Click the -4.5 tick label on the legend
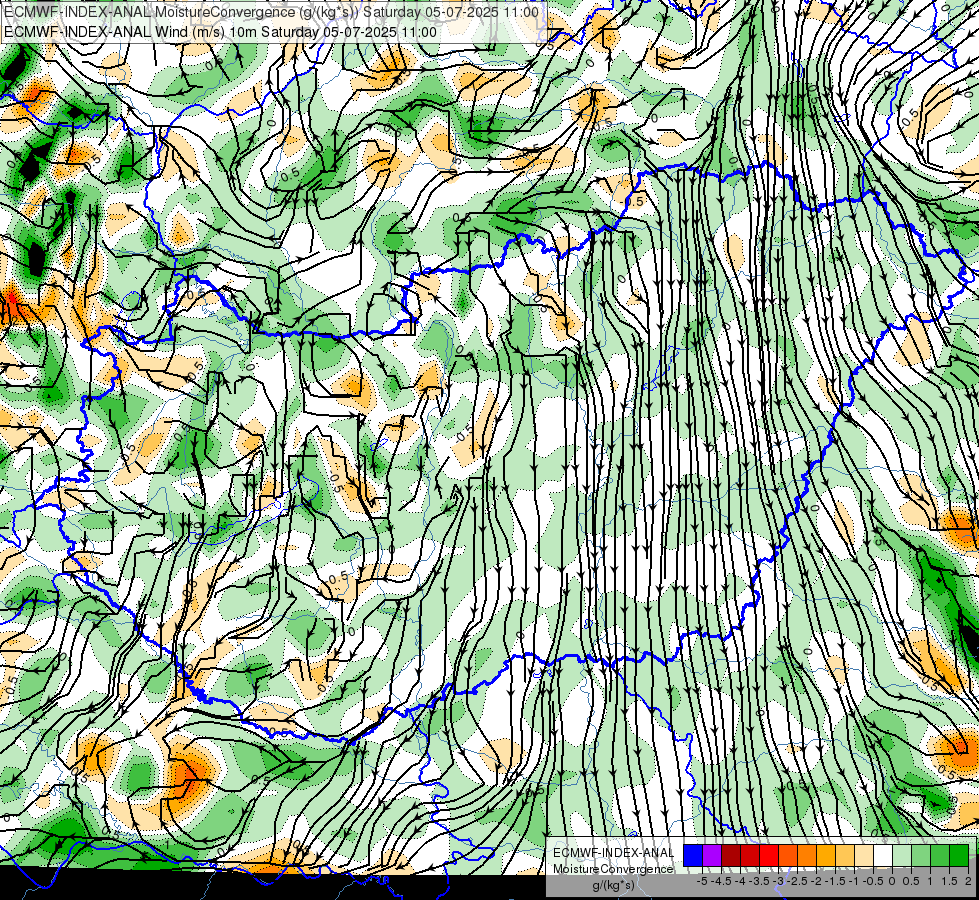 [x=721, y=881]
